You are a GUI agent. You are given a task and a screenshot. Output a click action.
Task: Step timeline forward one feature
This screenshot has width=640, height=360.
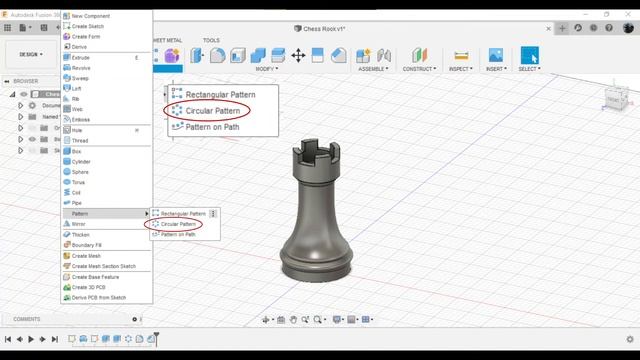42,339
